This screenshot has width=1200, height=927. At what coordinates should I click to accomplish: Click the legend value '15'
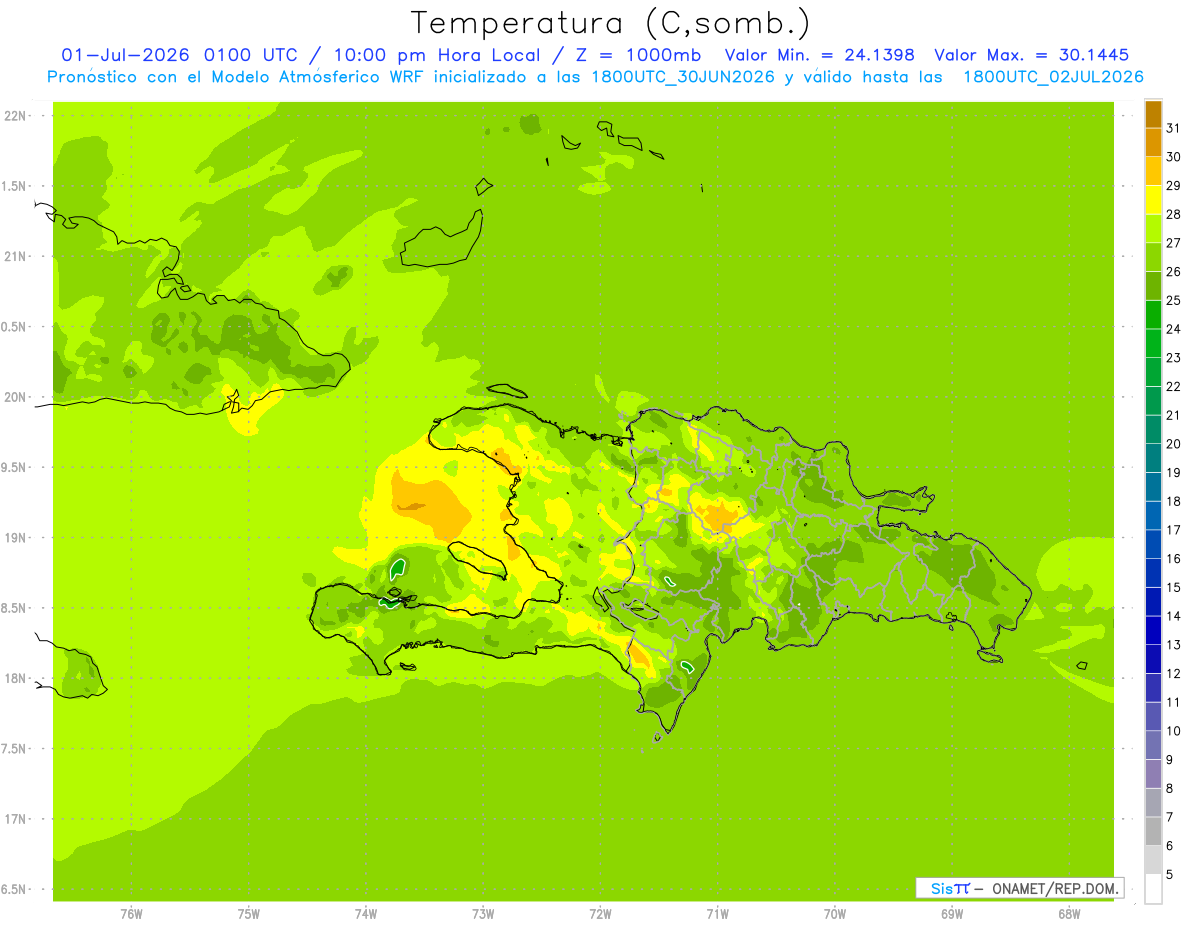coord(1174,588)
